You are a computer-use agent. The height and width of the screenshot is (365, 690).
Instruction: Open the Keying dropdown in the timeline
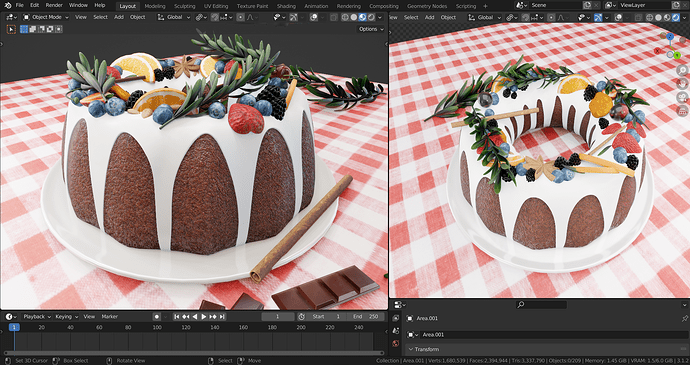[66, 317]
